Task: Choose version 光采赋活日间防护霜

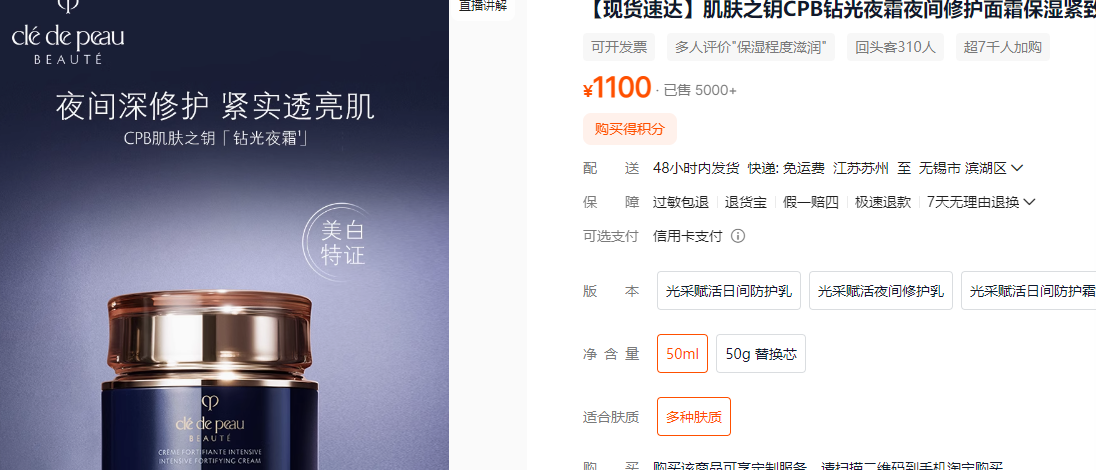Action: tap(1029, 291)
